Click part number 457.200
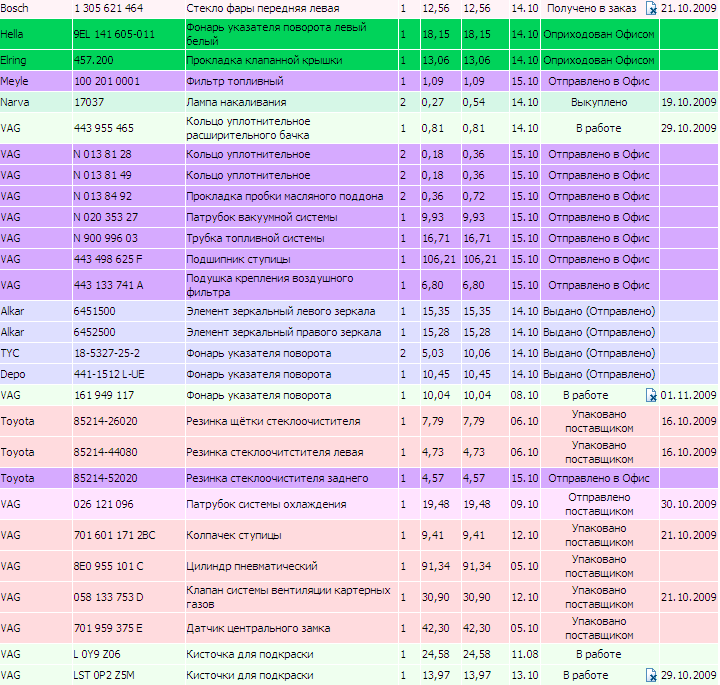 (x=94, y=60)
